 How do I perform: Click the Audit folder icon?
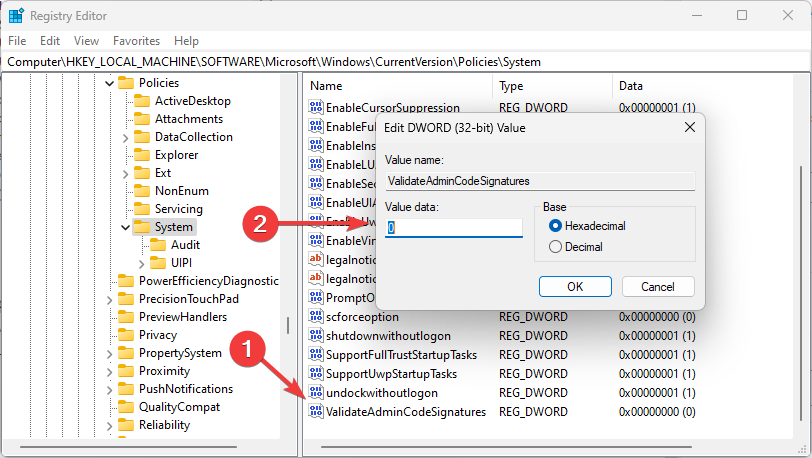(x=158, y=245)
